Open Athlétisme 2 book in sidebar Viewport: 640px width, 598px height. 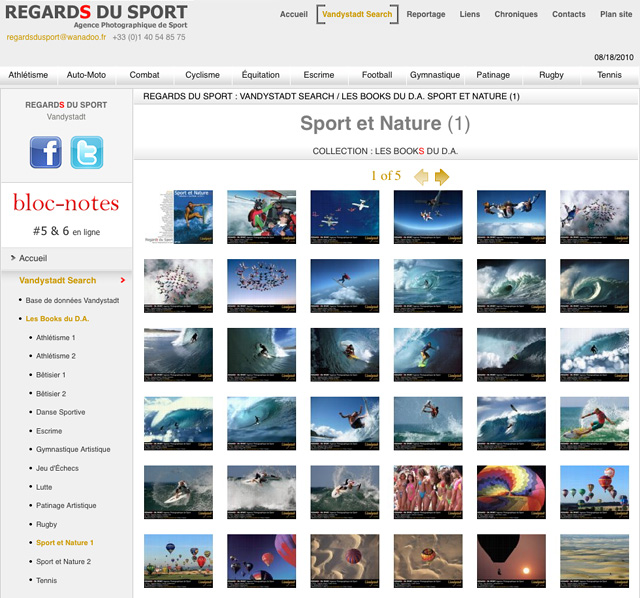click(56, 356)
